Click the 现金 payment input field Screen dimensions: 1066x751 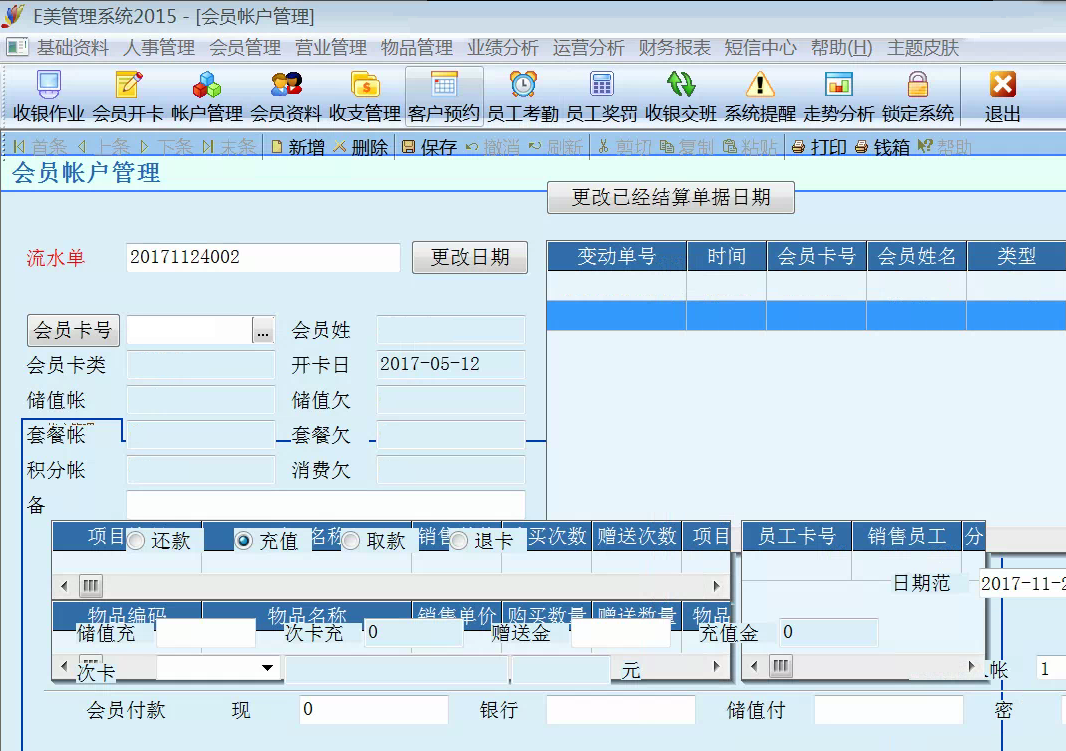373,710
